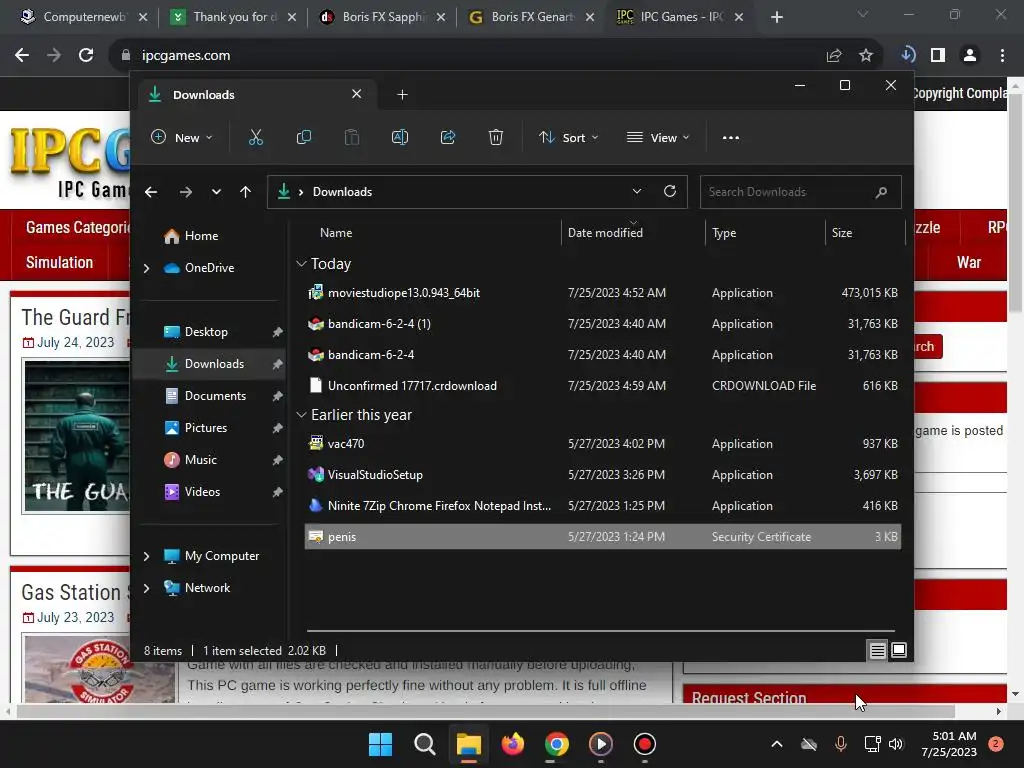This screenshot has height=768, width=1024.
Task: Collapse the Earlier this year group
Action: click(x=301, y=415)
